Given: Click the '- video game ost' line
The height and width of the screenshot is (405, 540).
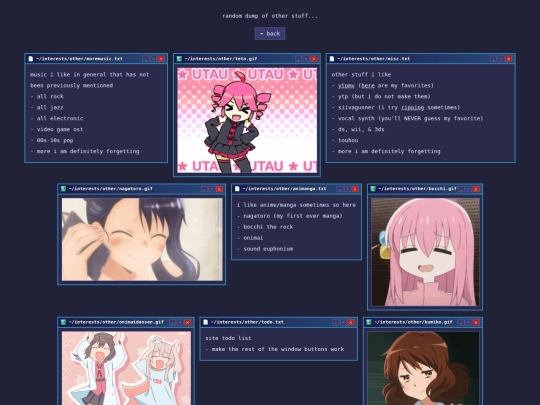Looking at the screenshot, I should coord(57,129).
